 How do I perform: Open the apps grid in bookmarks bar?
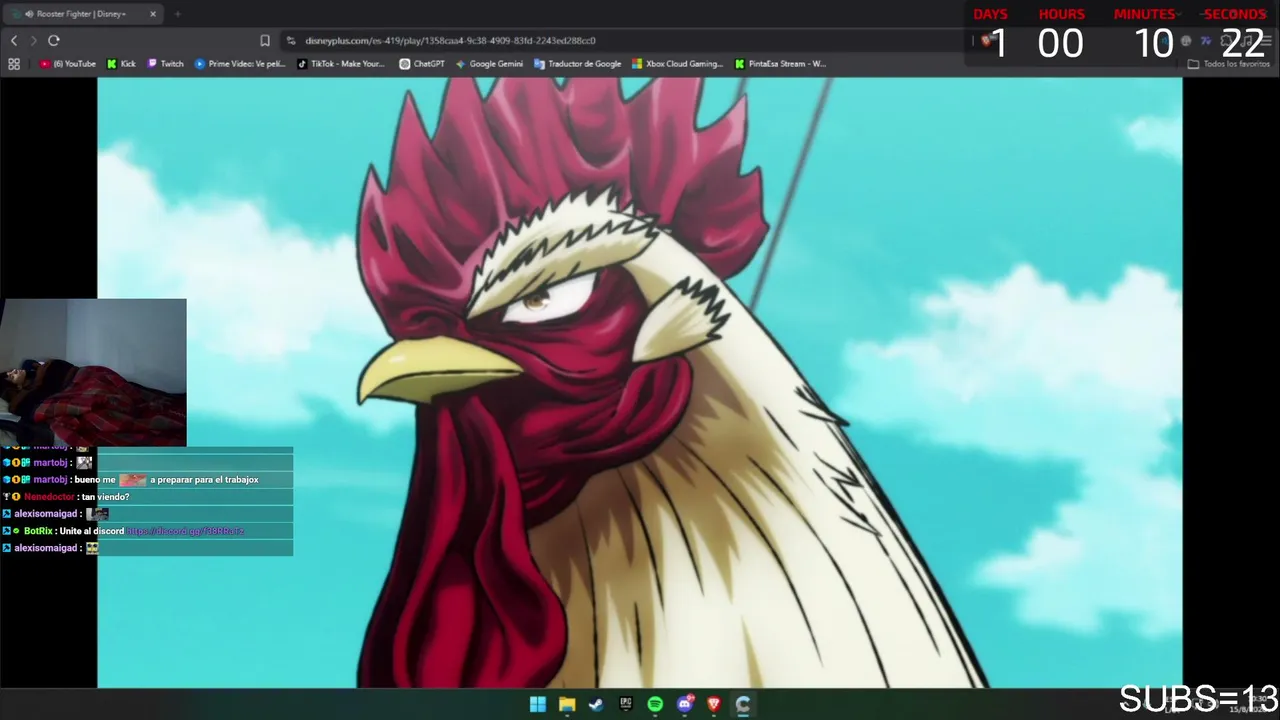(x=14, y=63)
